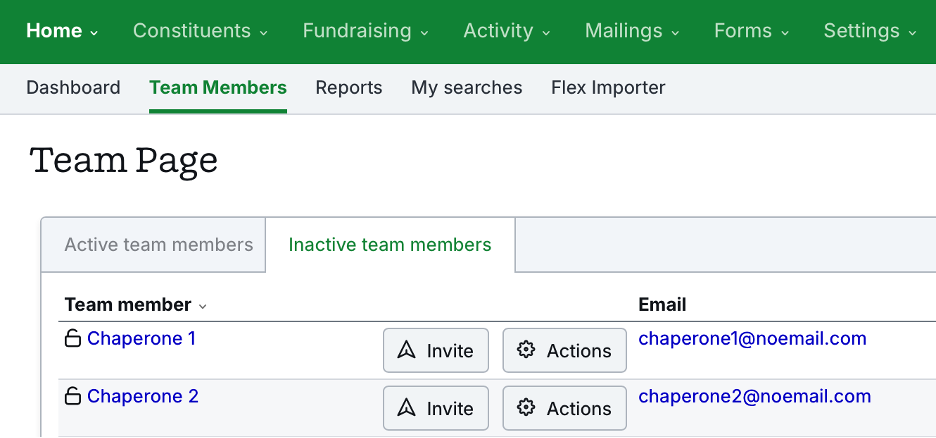Open Actions menu for Chaperone 2

pos(564,408)
